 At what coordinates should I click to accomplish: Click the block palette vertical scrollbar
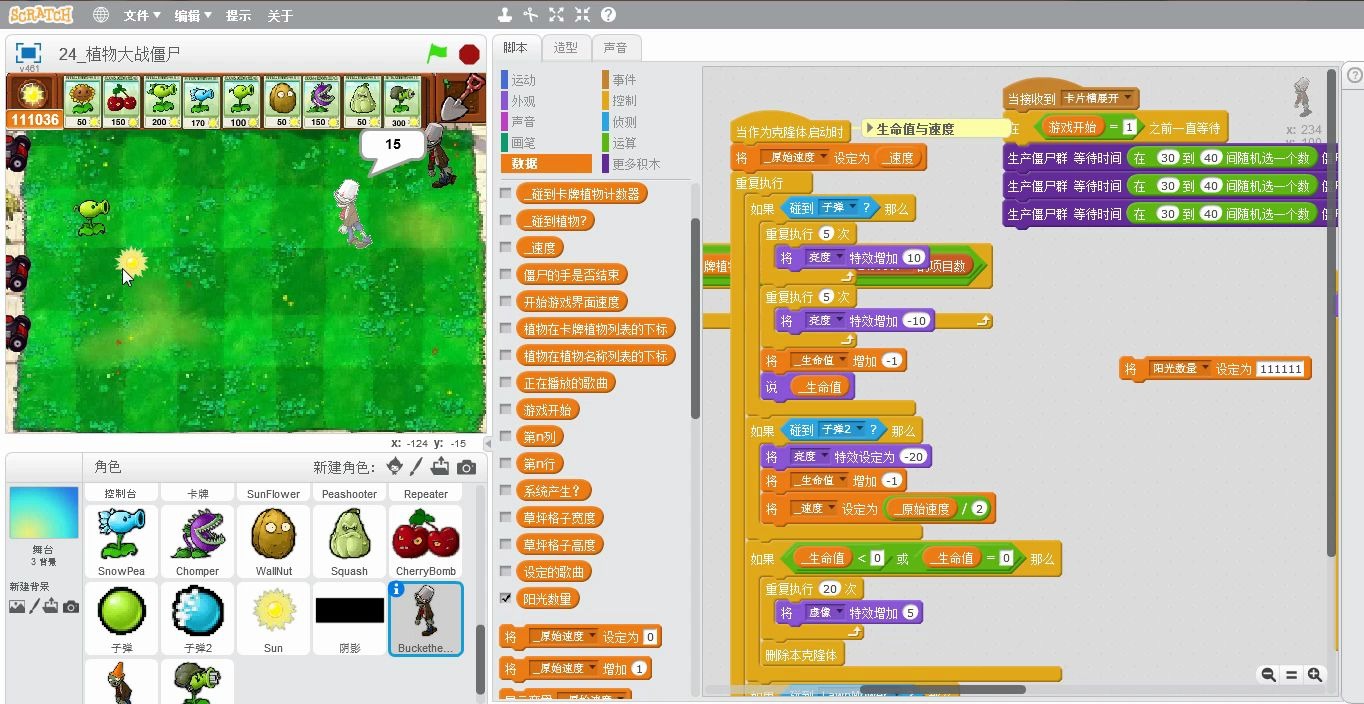coord(695,320)
